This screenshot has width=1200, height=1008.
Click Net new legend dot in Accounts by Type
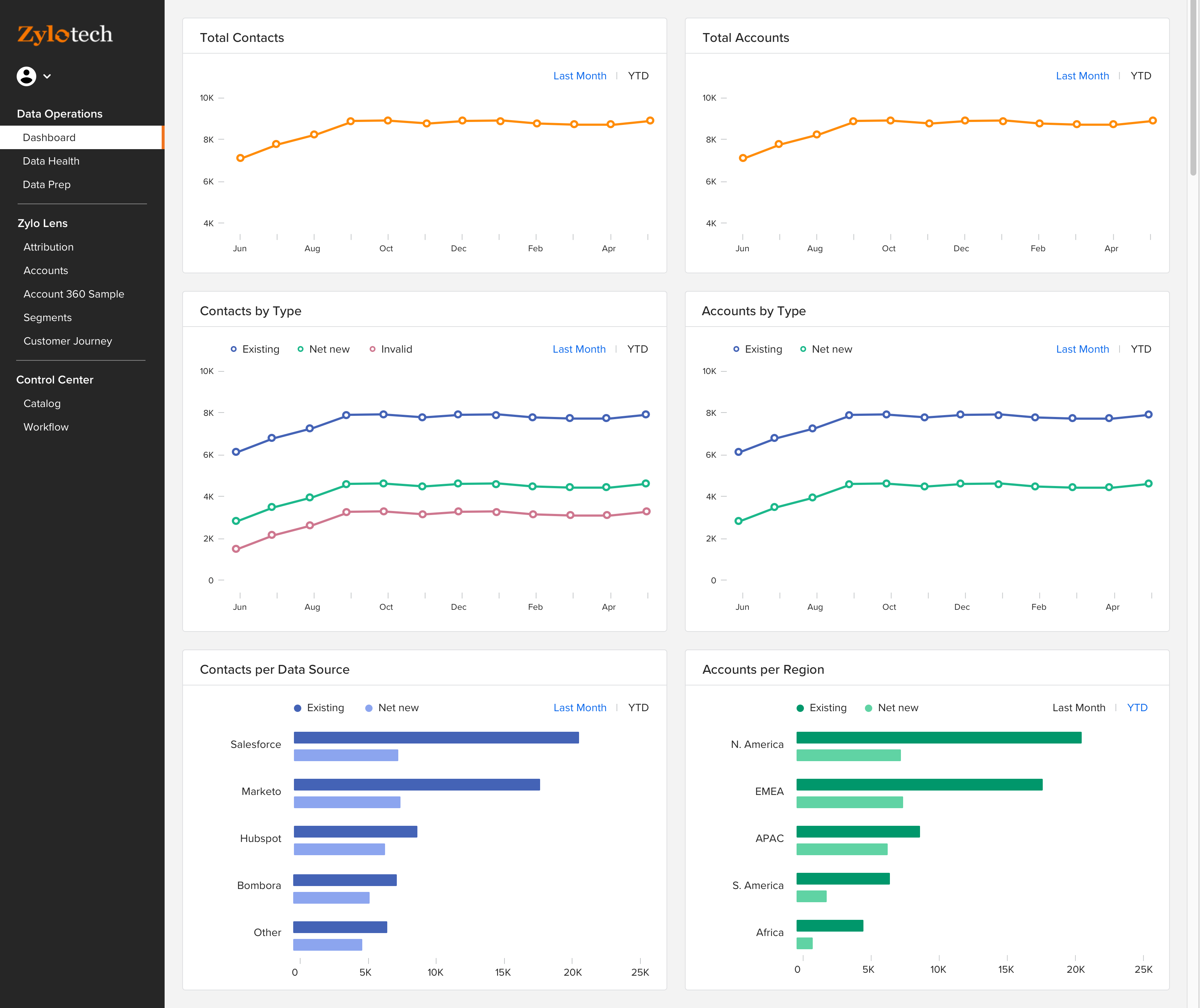pyautogui.click(x=803, y=349)
